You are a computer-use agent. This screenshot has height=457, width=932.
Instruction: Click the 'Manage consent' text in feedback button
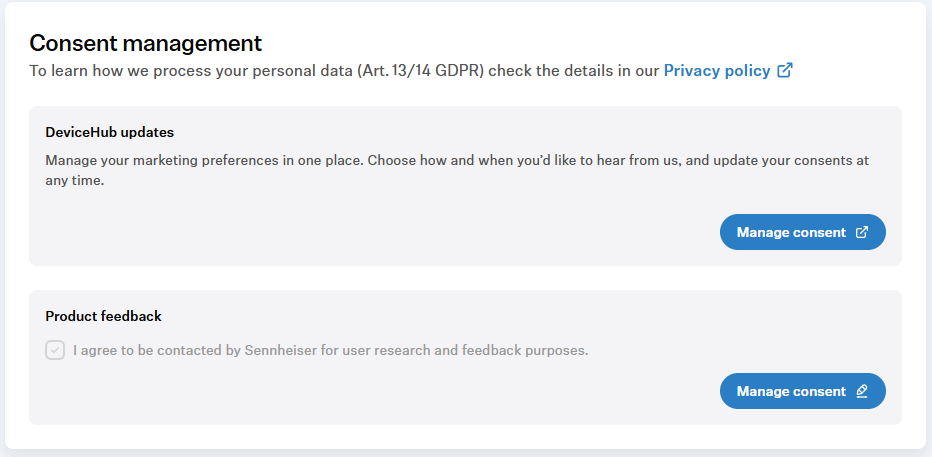pos(791,391)
